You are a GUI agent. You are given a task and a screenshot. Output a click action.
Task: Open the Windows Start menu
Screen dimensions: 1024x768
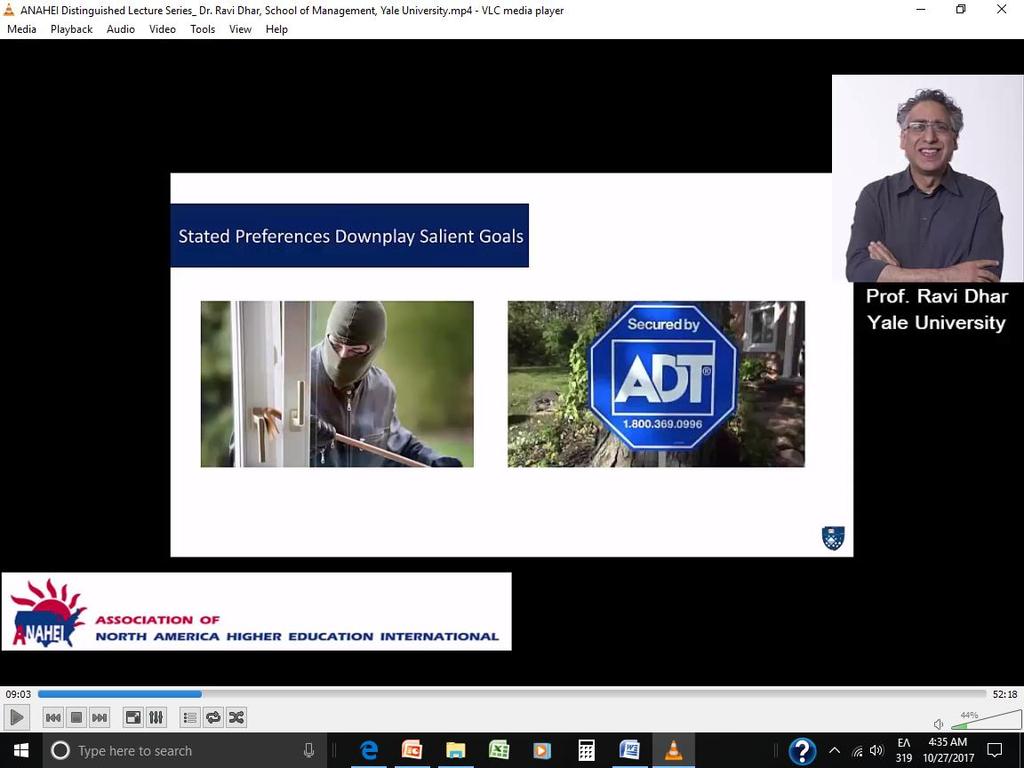click(x=21, y=750)
